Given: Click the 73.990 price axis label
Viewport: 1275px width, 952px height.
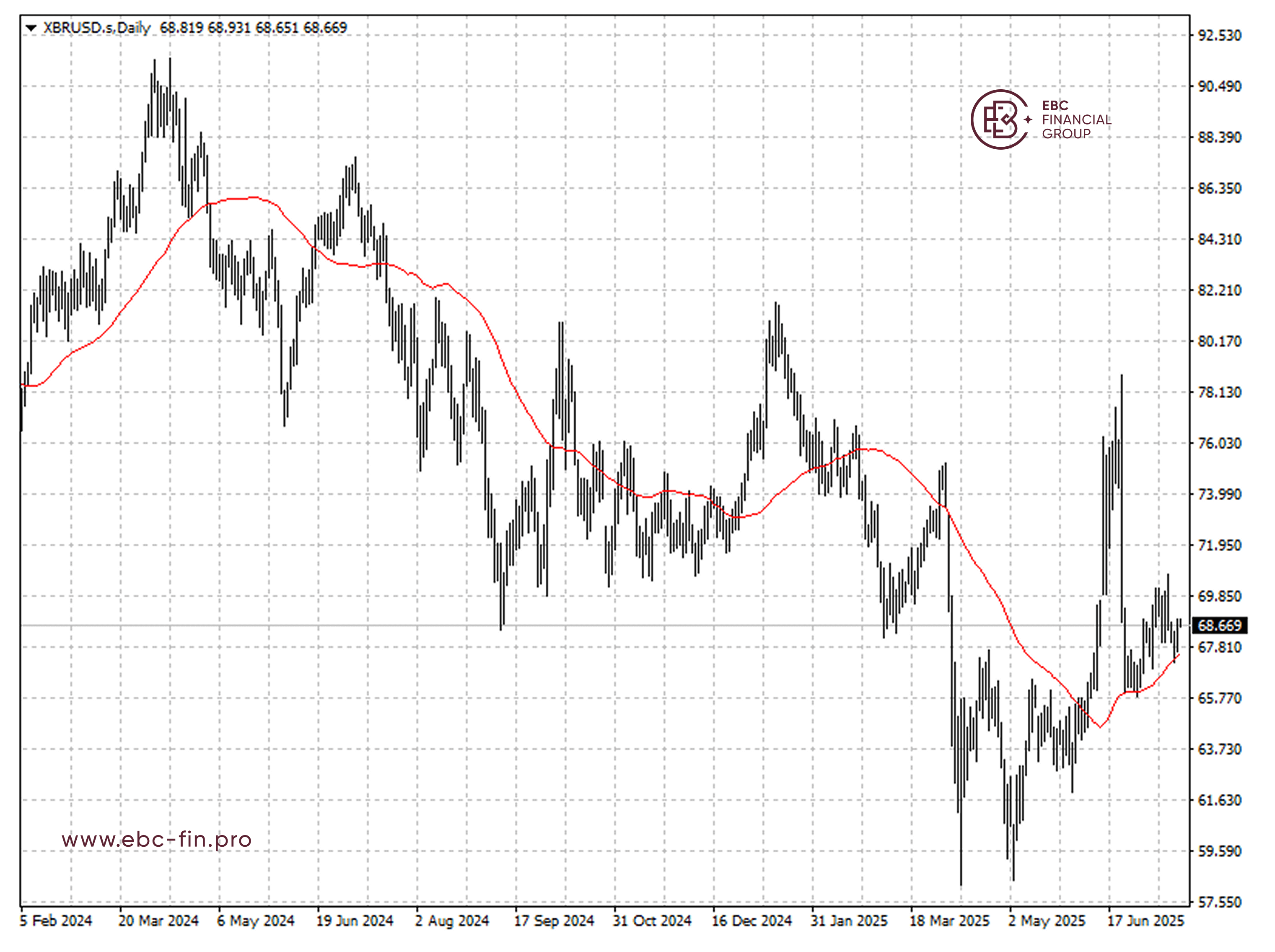Looking at the screenshot, I should coord(1220,494).
